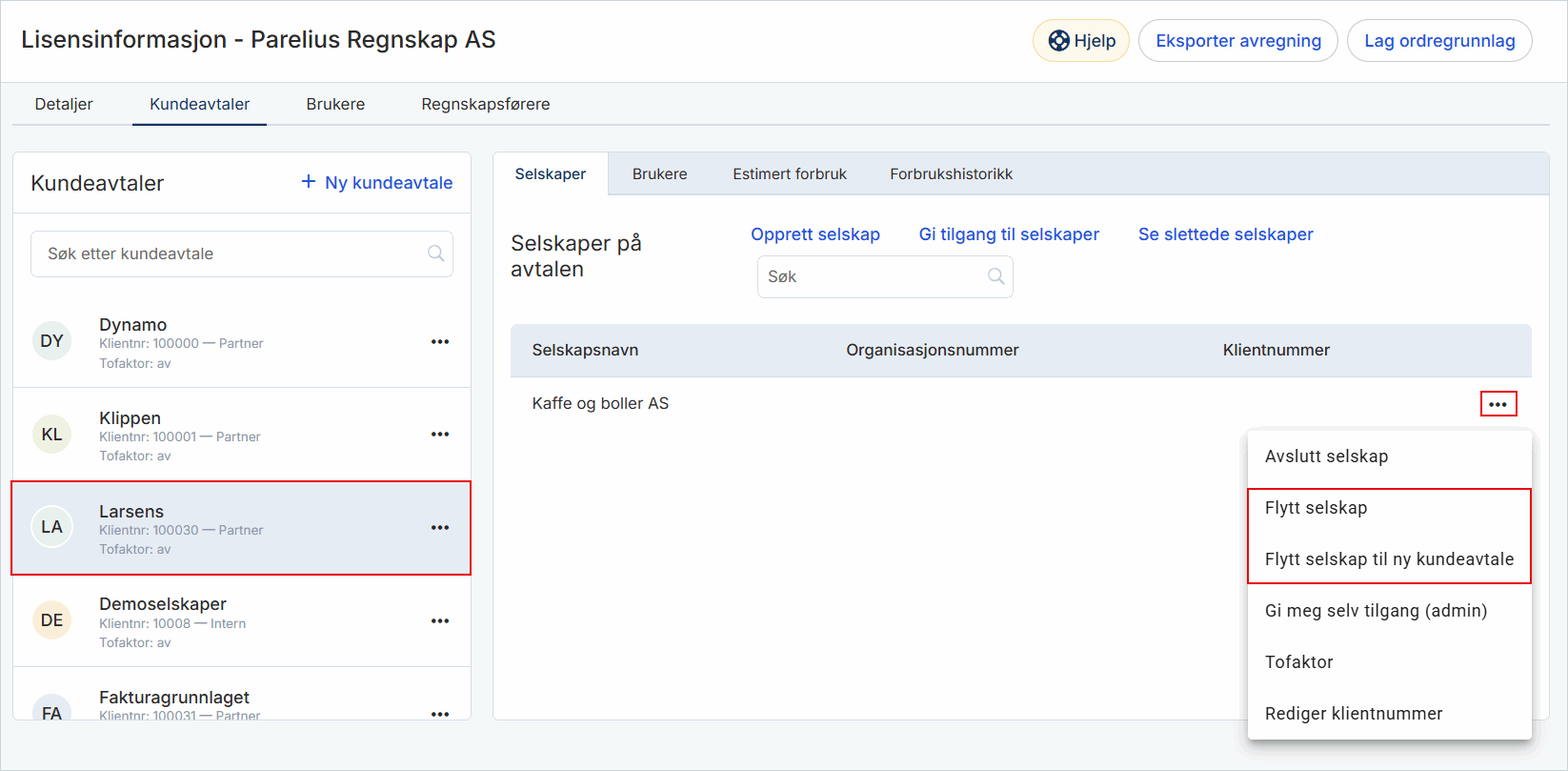Viewport: 1568px width, 771px height.
Task: Open the three-dot menu for Klippen
Action: (439, 435)
